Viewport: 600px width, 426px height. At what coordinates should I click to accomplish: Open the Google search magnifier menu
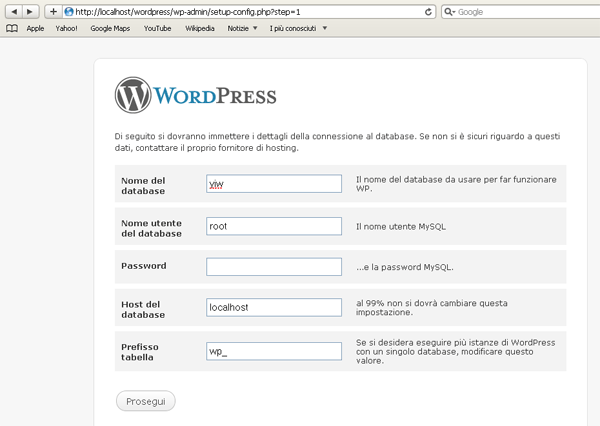pos(449,12)
